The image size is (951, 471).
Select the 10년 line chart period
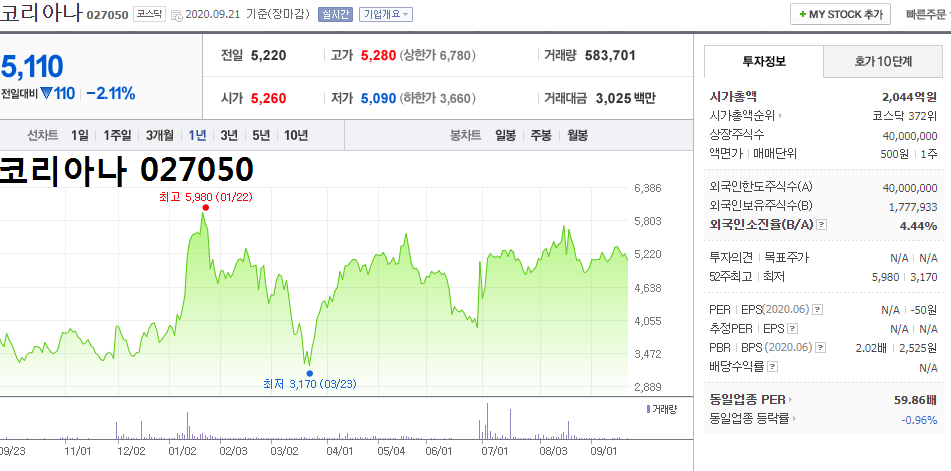point(296,135)
